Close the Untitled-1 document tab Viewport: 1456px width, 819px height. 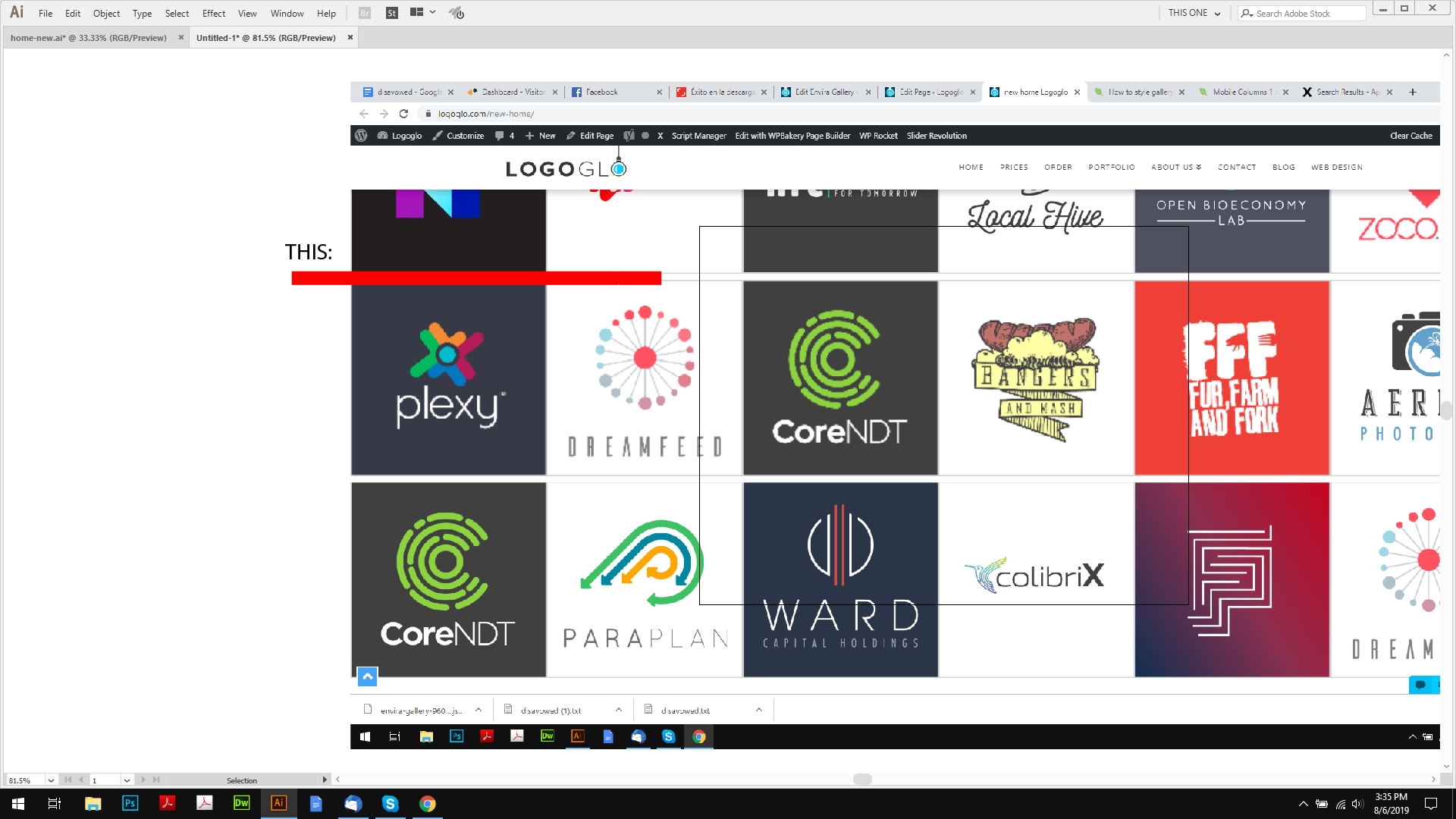(350, 37)
